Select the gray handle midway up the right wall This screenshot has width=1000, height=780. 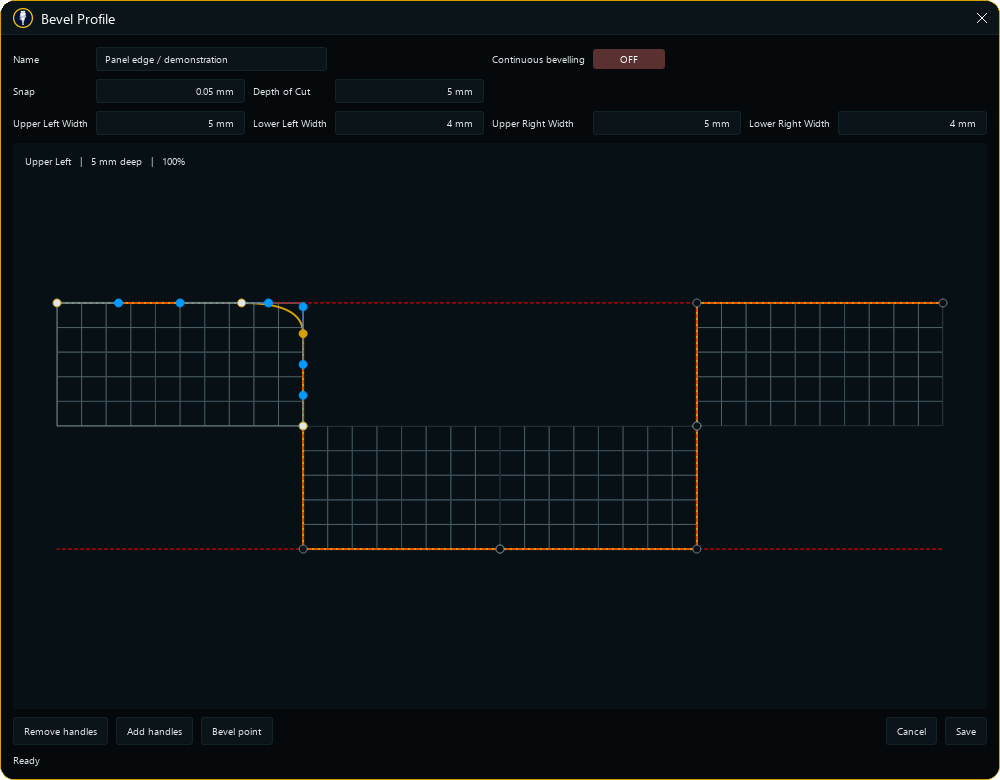[x=696, y=426]
